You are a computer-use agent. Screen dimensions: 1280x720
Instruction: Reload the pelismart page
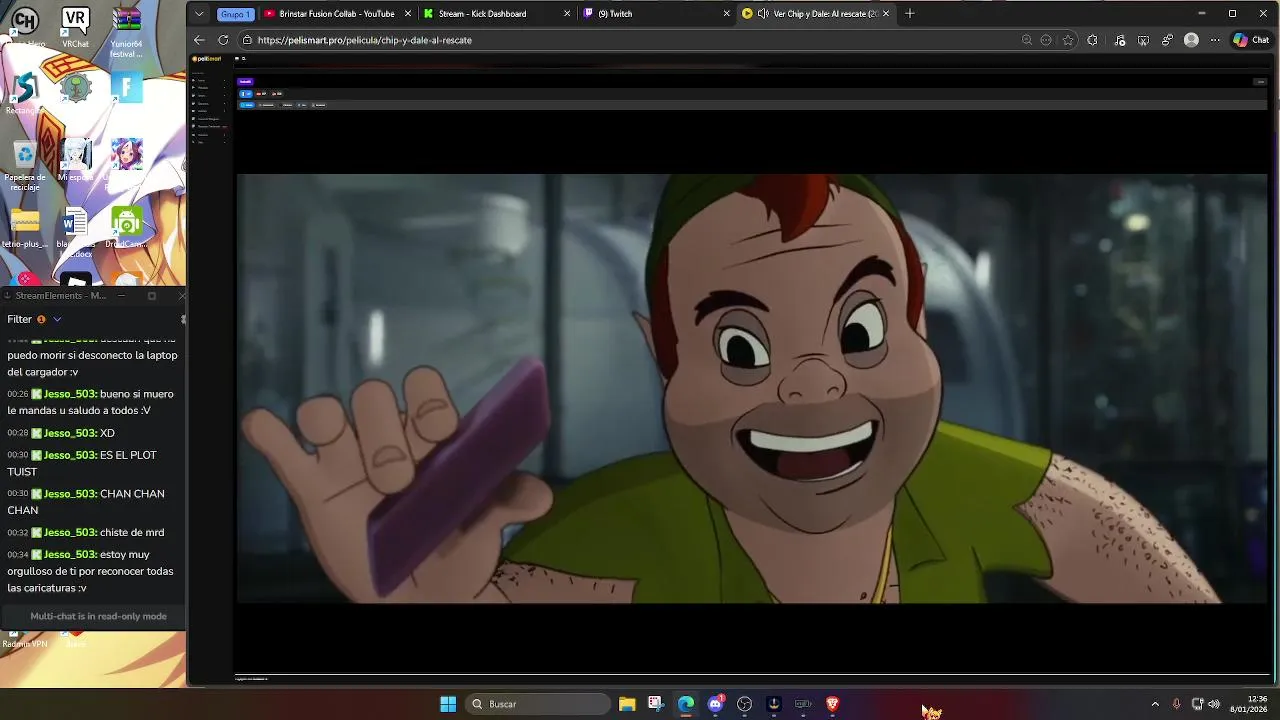click(x=223, y=40)
